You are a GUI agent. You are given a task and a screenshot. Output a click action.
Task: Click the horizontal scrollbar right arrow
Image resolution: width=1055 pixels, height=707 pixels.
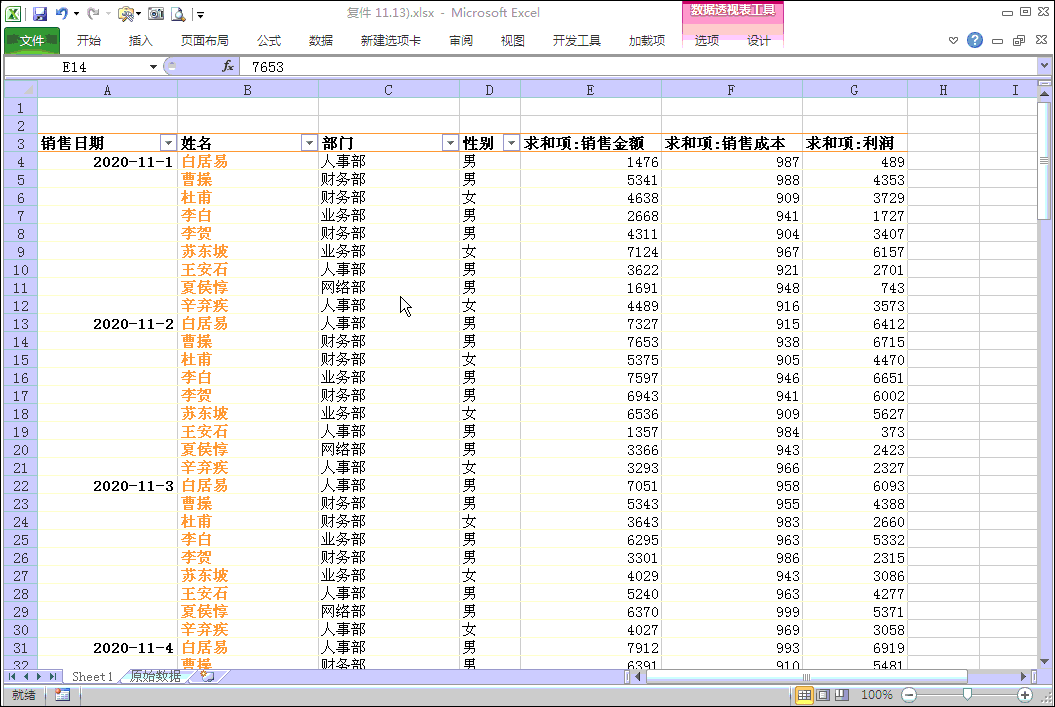(x=1023, y=676)
